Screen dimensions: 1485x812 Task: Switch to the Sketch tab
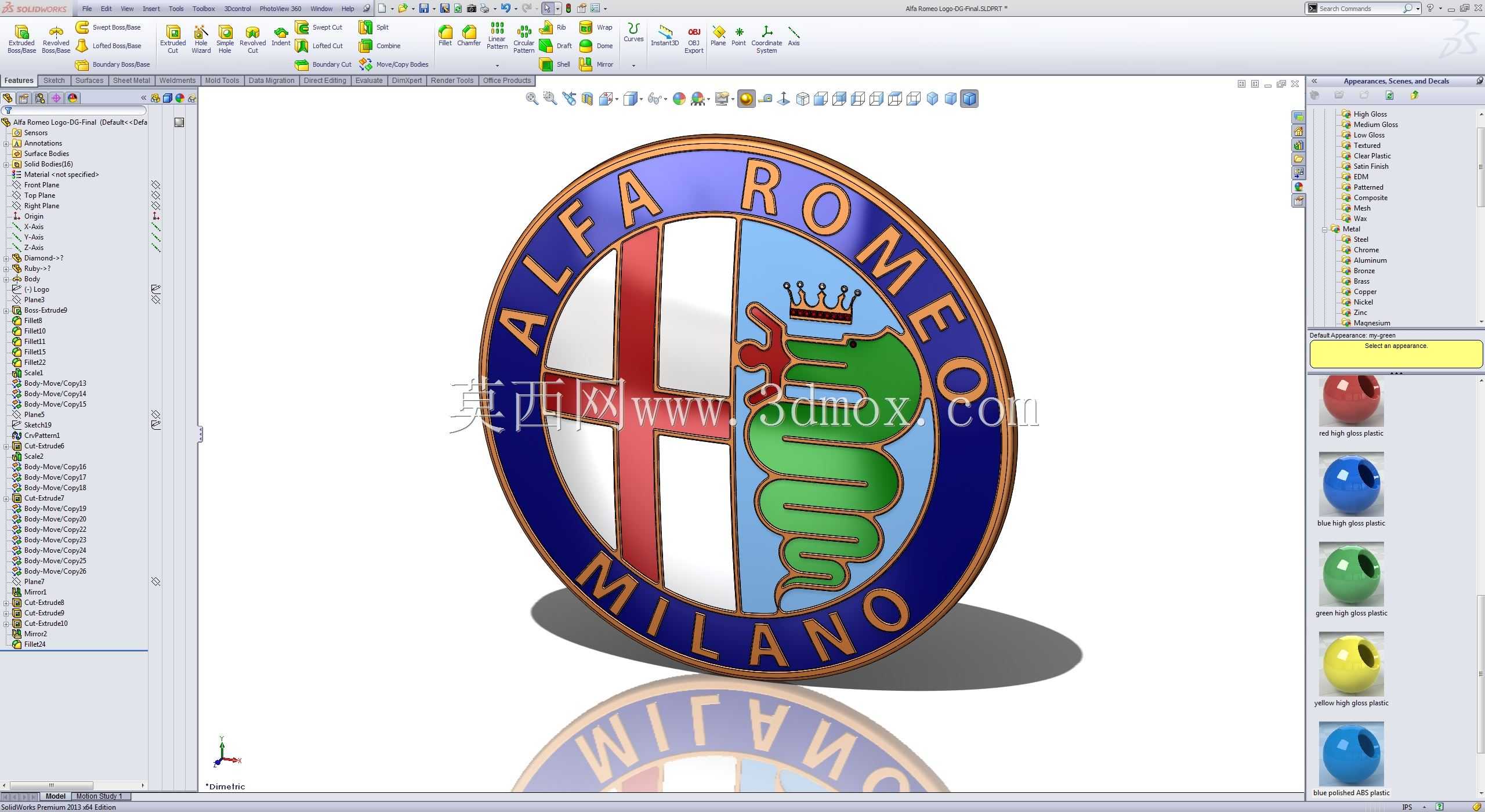(x=54, y=81)
